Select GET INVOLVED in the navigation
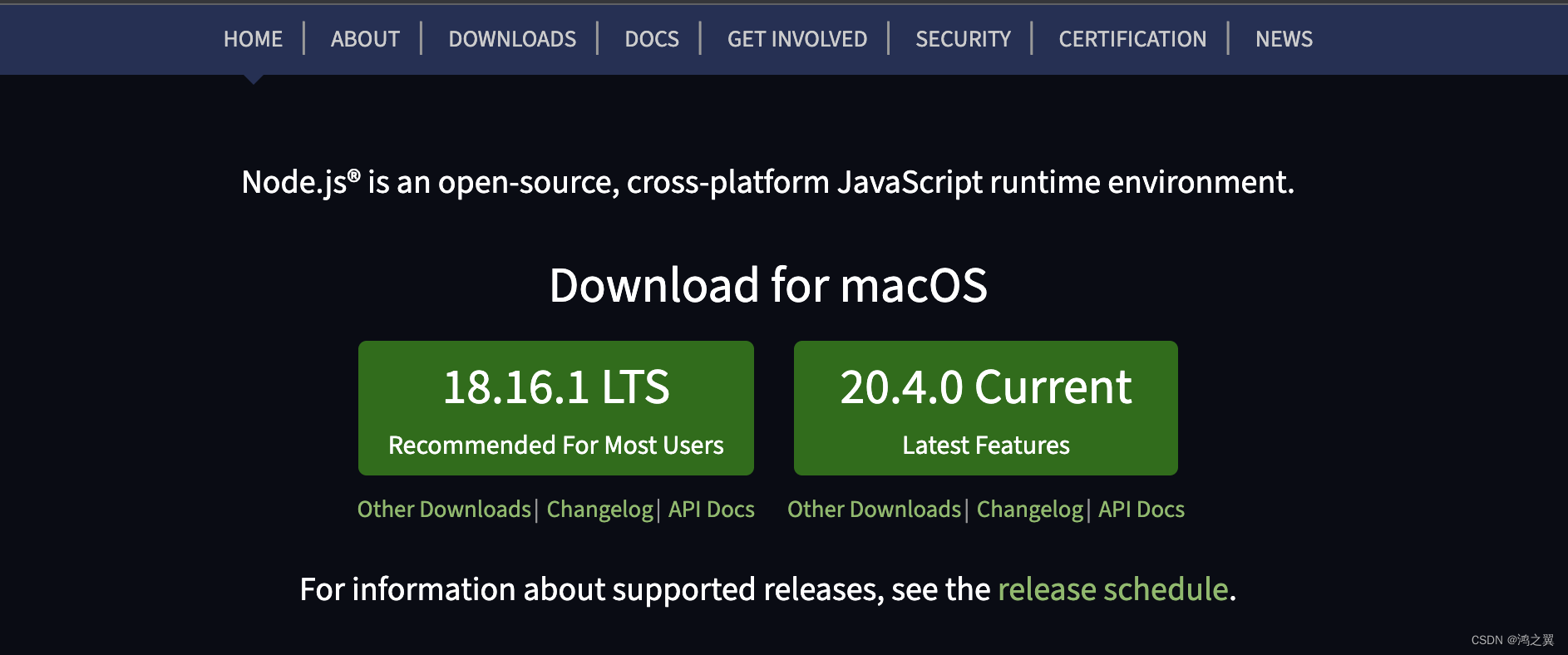 pos(796,39)
